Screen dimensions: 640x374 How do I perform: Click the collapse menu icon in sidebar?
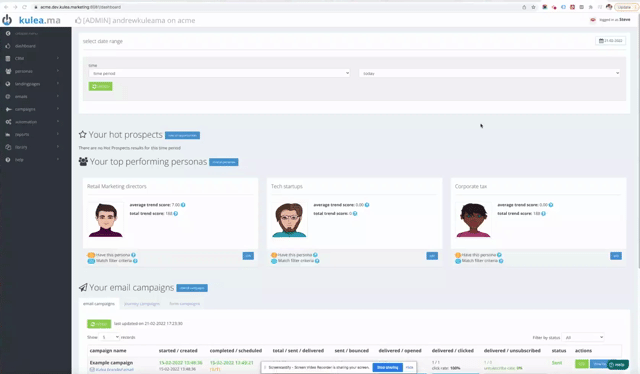click(8, 33)
